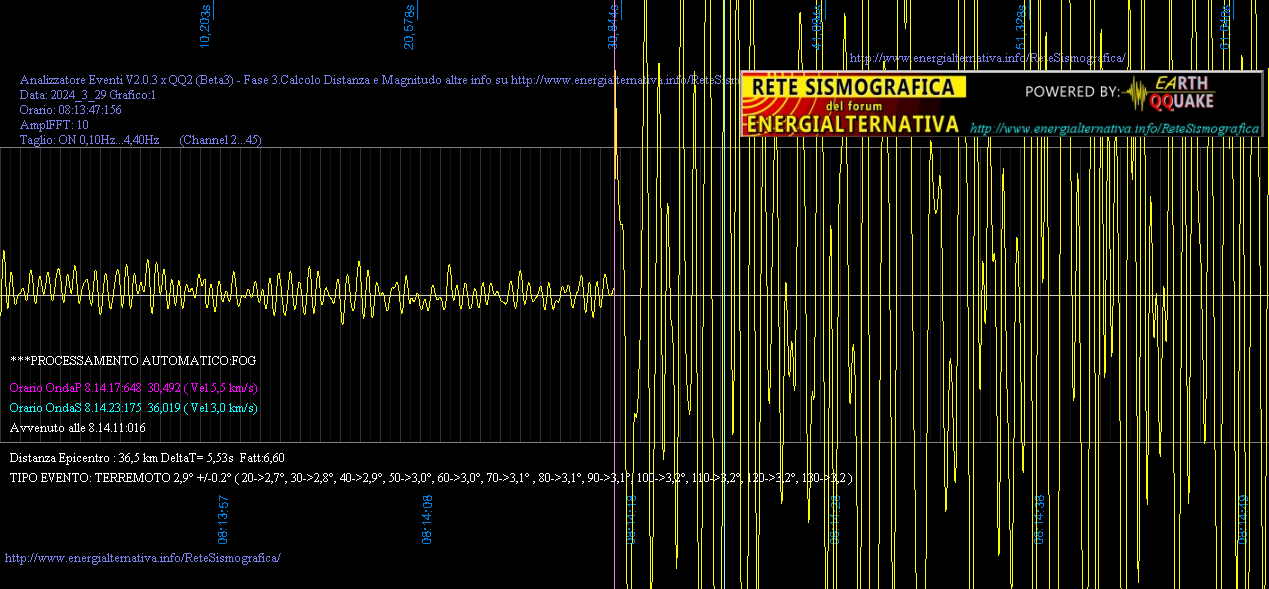Click the '20,678s' top time label

tap(409, 26)
